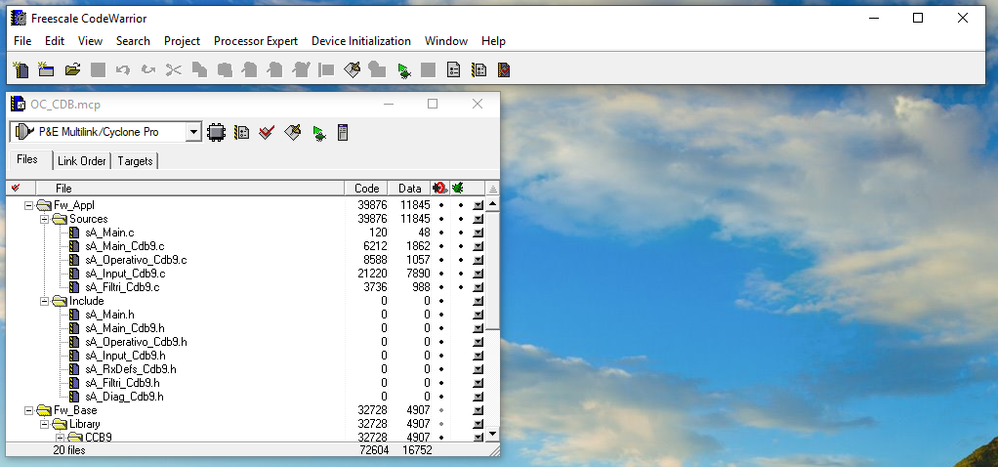Image resolution: width=998 pixels, height=467 pixels.
Task: Toggle debug marker for sA_Filtri_Cdb9.c
Action: click(x=460, y=288)
